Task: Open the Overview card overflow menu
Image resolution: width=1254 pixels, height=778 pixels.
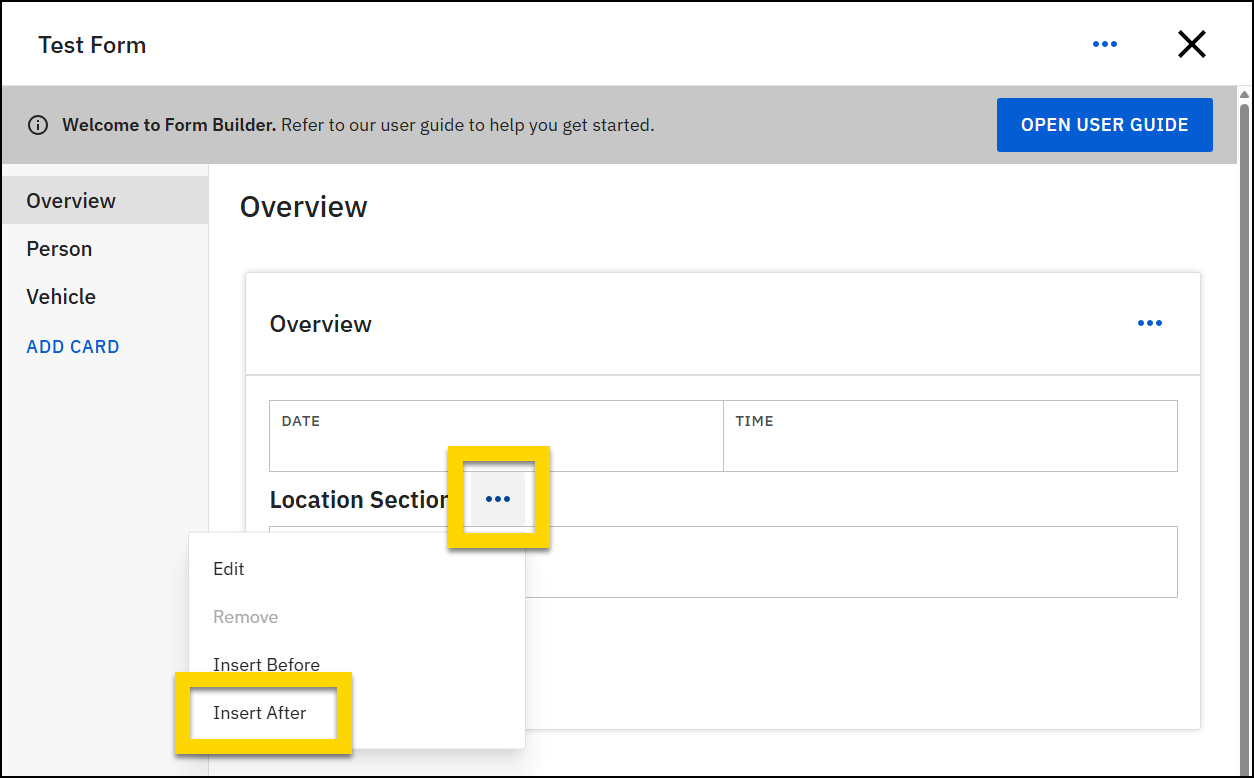Action: coord(1149,322)
